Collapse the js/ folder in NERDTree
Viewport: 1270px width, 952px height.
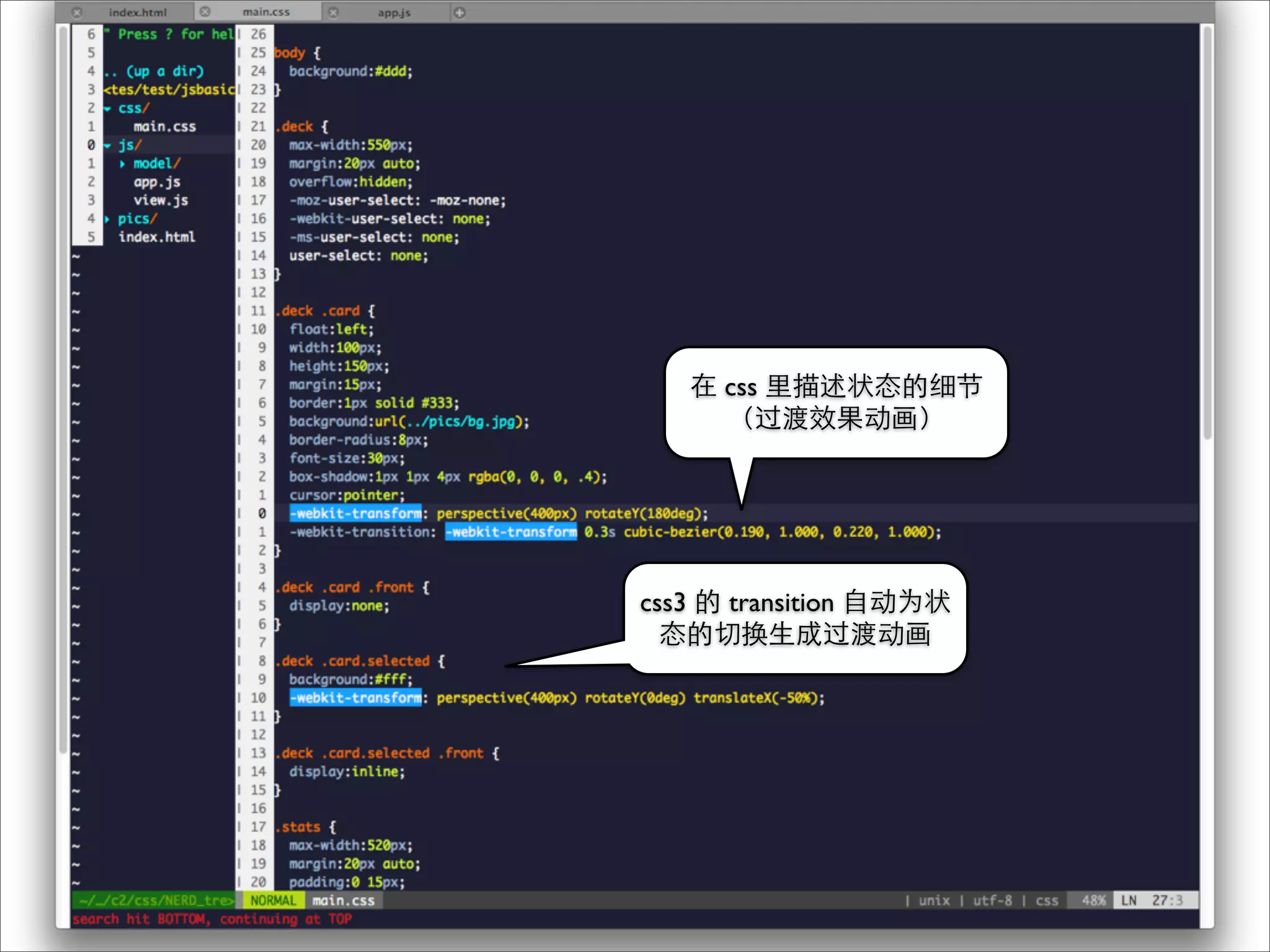[108, 146]
